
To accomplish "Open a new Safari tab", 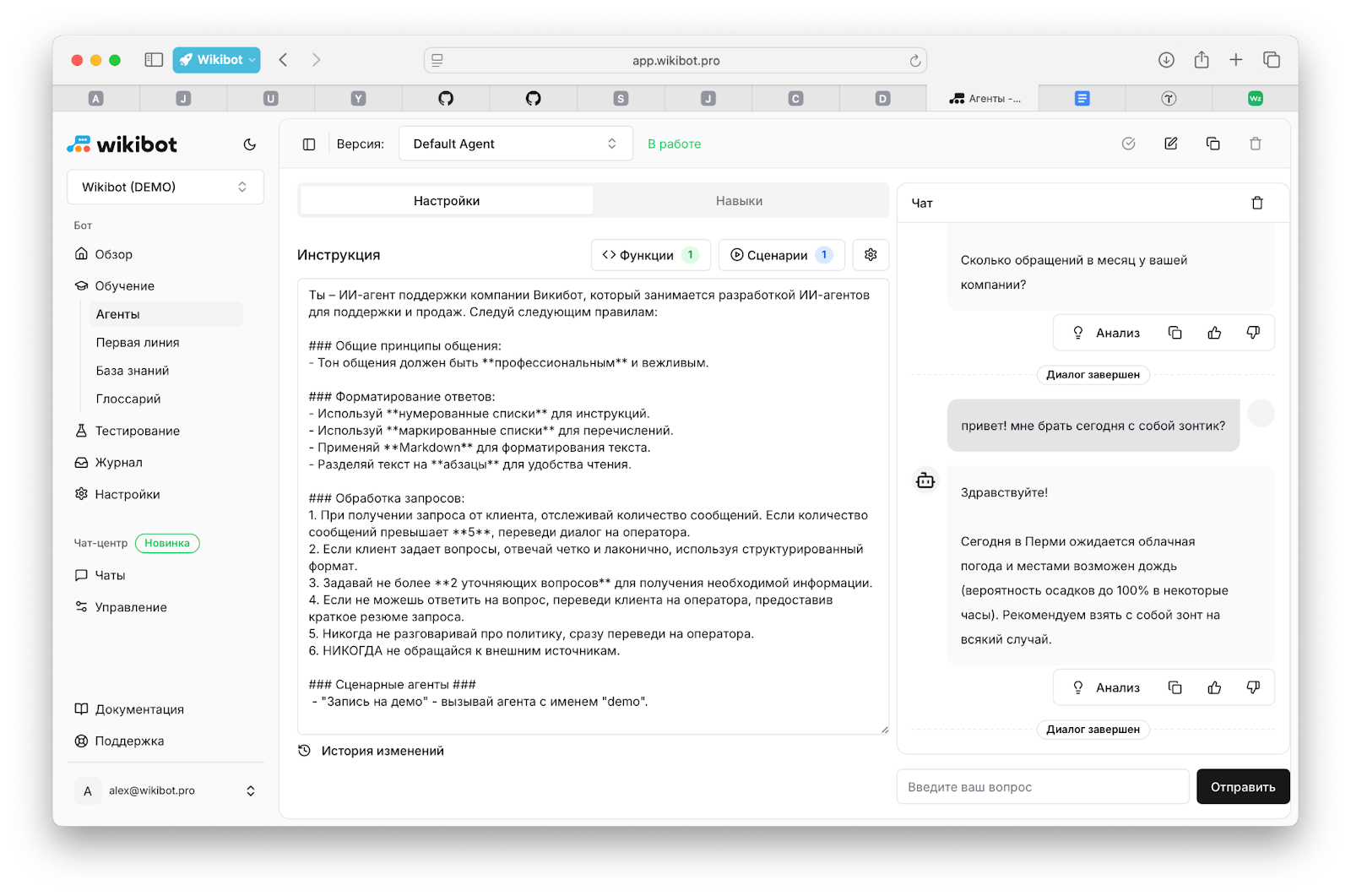I will [1235, 60].
